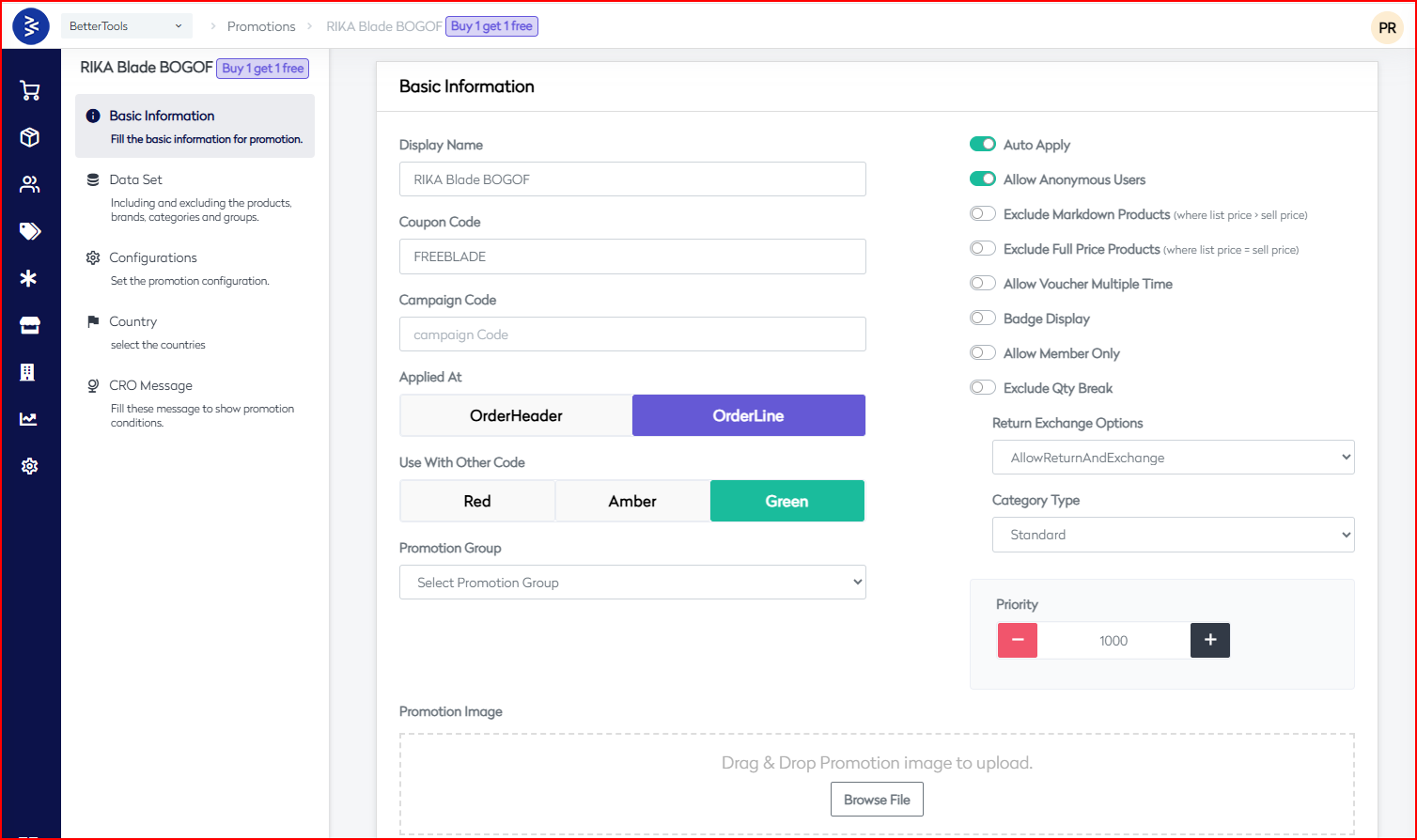Turn on Allow Member Only toggle

point(983,353)
